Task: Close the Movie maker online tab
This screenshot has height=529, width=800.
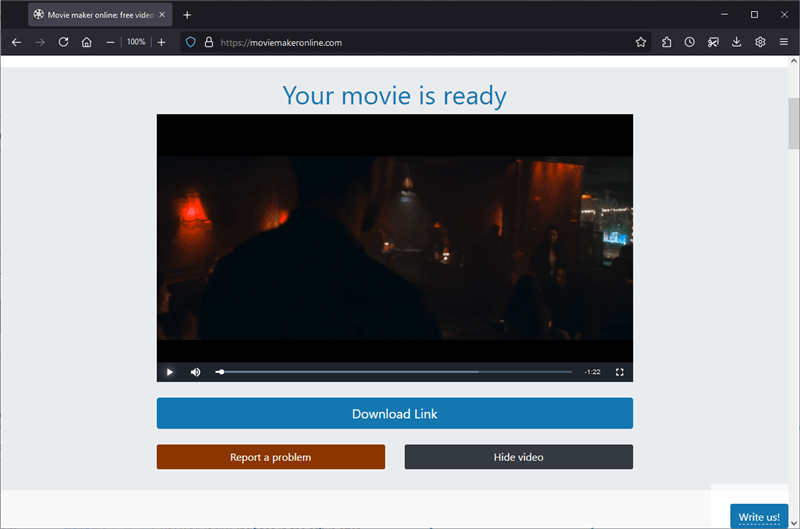Action: pyautogui.click(x=162, y=15)
